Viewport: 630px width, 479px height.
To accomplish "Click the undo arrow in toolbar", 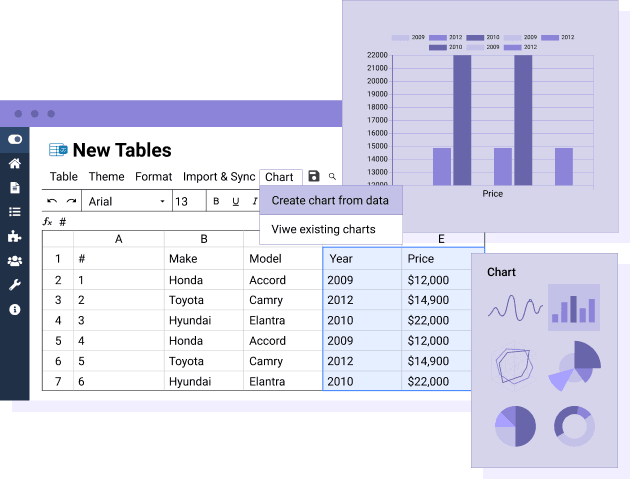I will (x=52, y=201).
